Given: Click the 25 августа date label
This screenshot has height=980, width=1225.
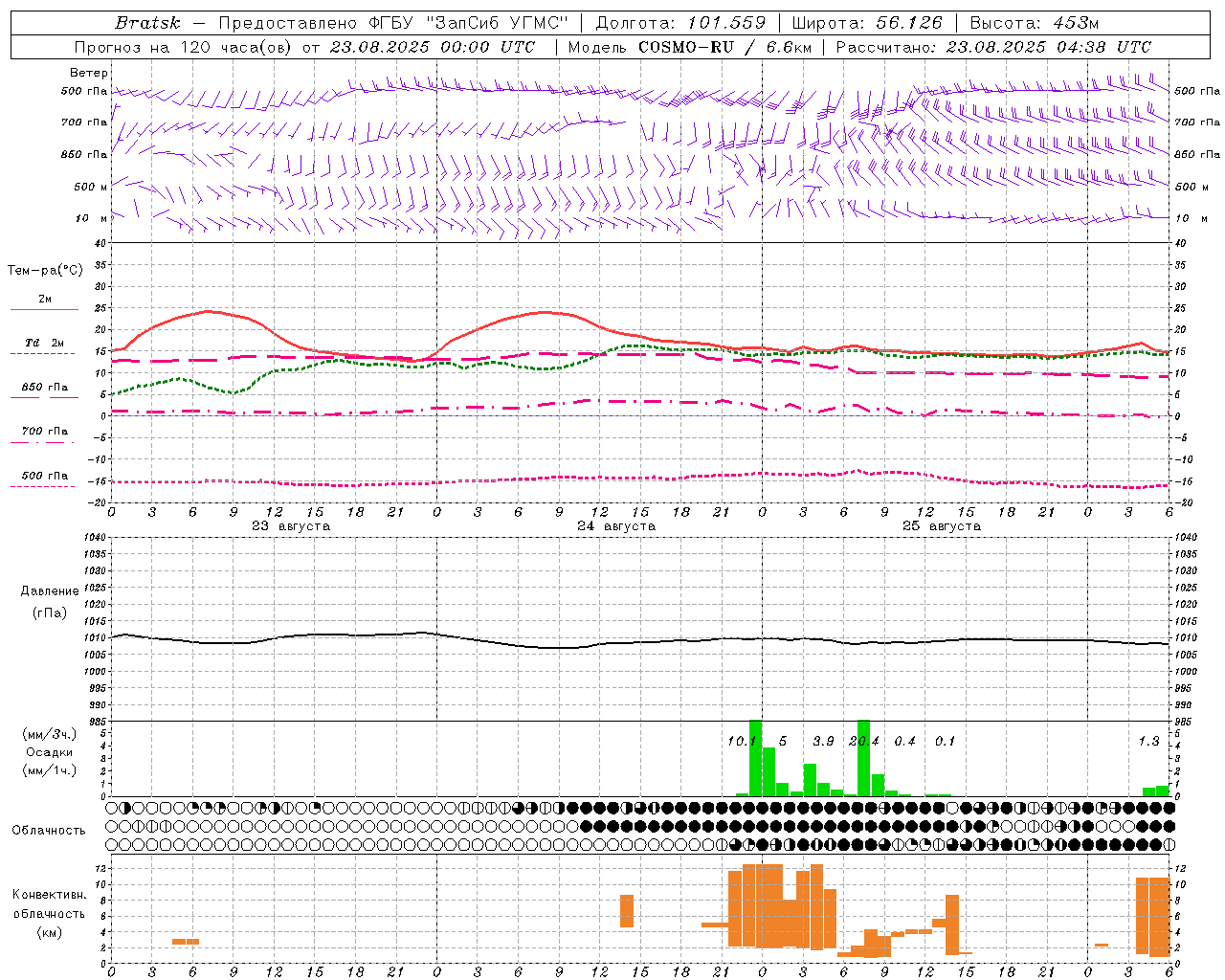Looking at the screenshot, I should coord(942,525).
